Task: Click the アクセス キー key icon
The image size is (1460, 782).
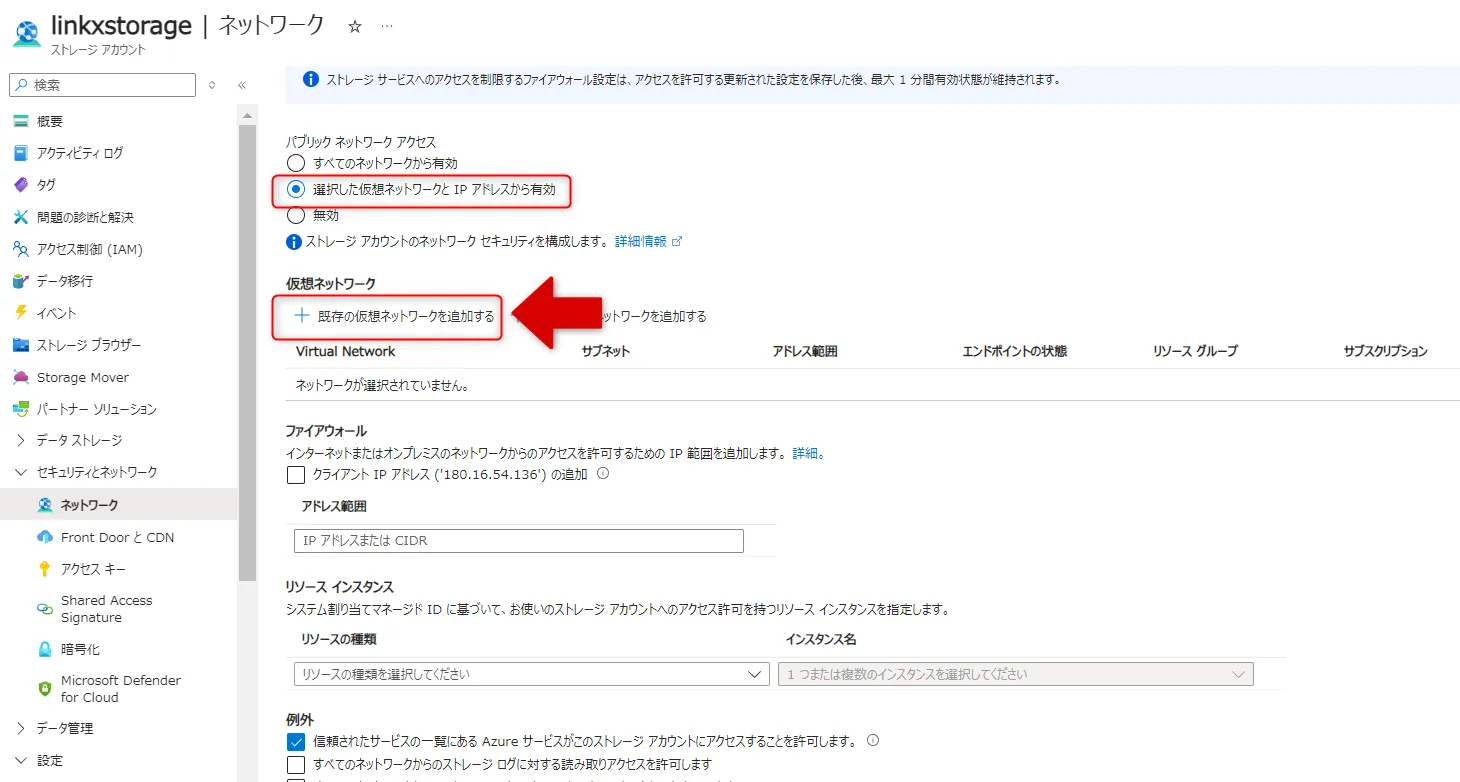Action: pos(45,569)
